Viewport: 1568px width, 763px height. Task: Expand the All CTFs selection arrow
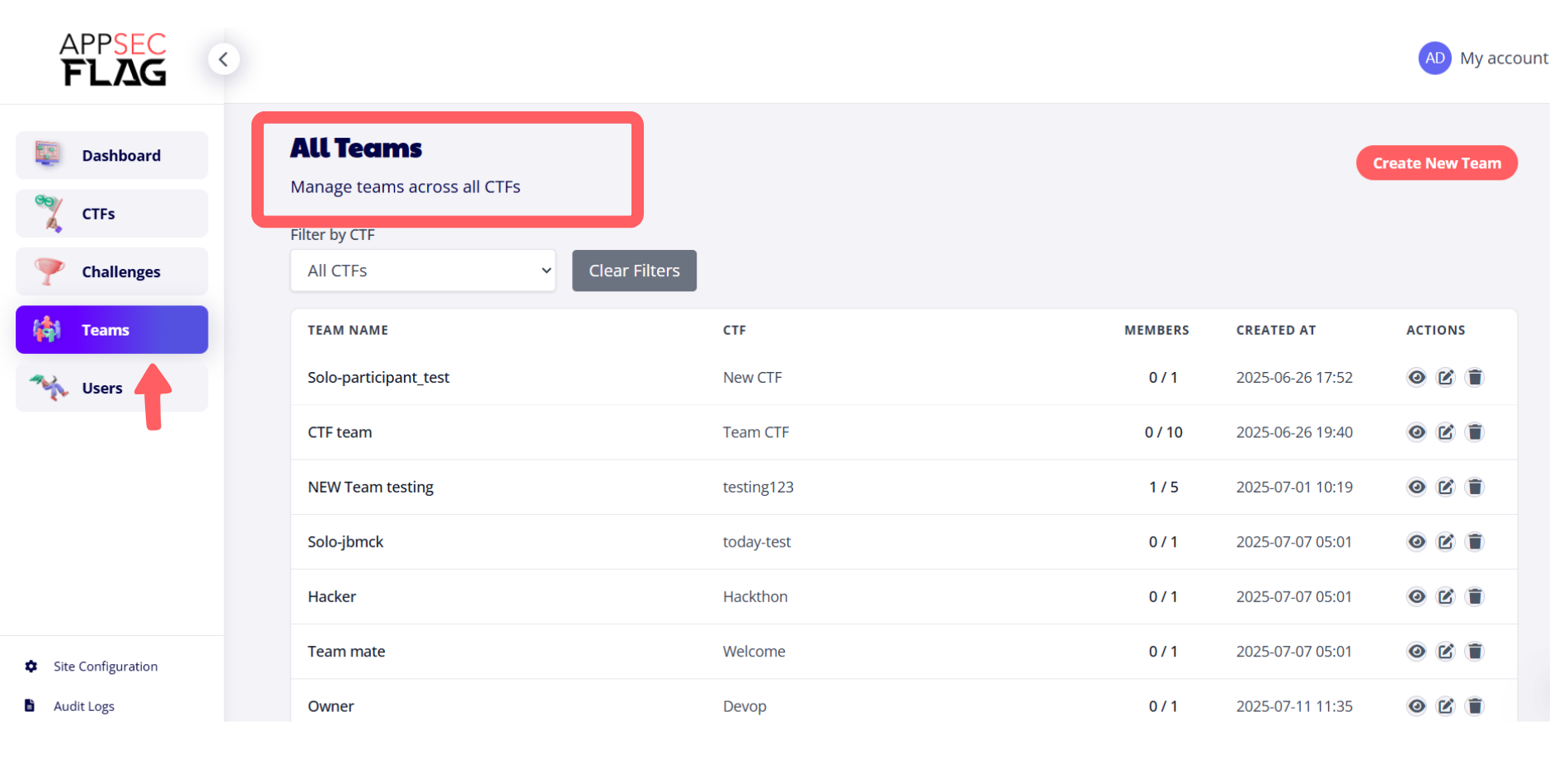click(x=545, y=270)
